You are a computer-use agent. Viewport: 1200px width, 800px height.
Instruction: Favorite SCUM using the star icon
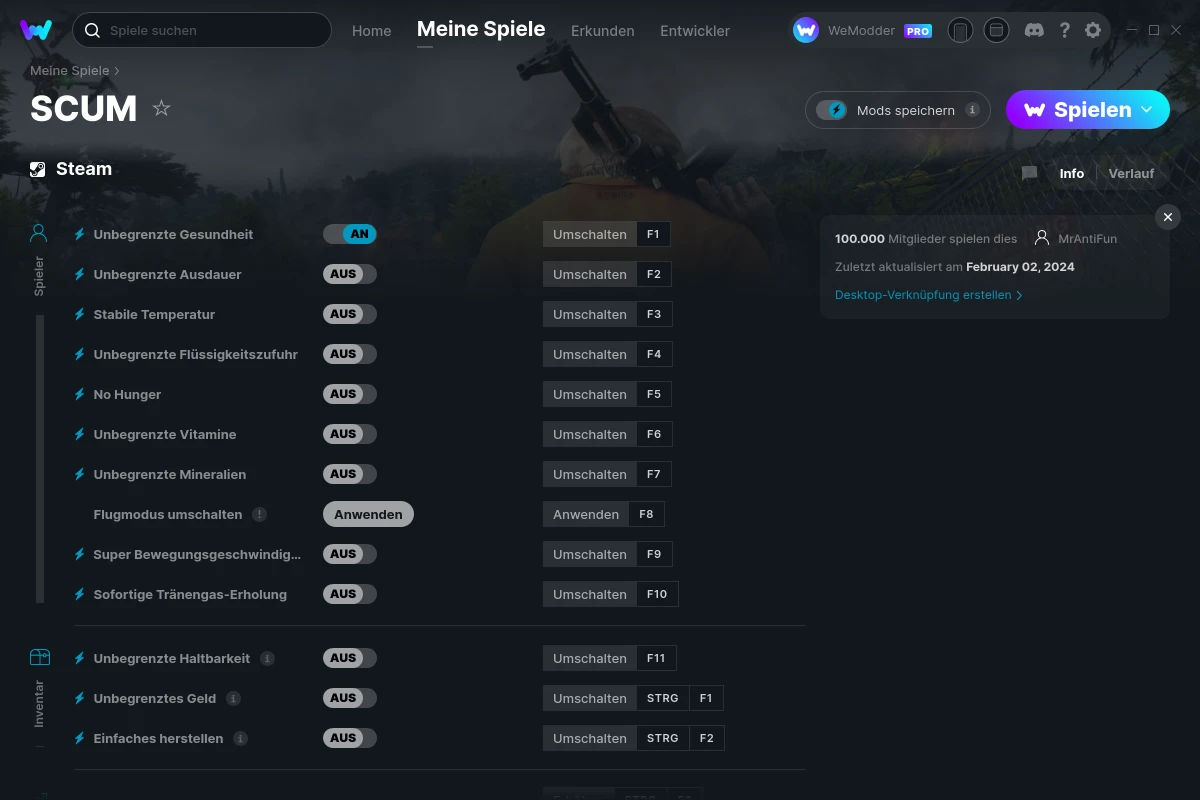click(161, 108)
